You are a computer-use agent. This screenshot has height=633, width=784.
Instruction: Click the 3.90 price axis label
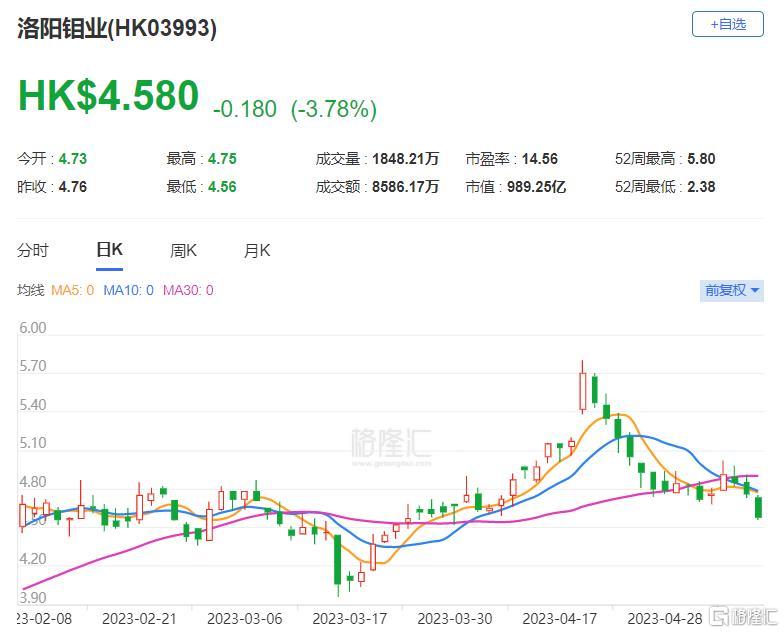(x=32, y=598)
